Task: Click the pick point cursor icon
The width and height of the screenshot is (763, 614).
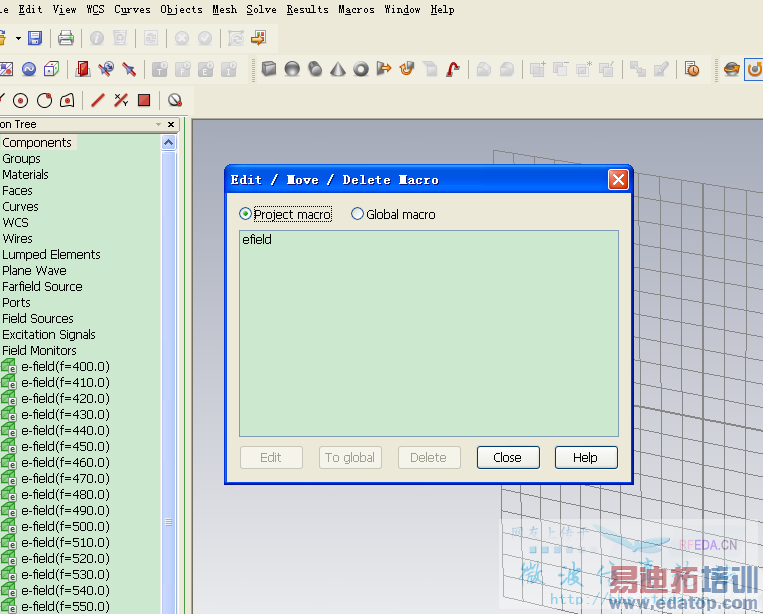Action: coord(129,69)
